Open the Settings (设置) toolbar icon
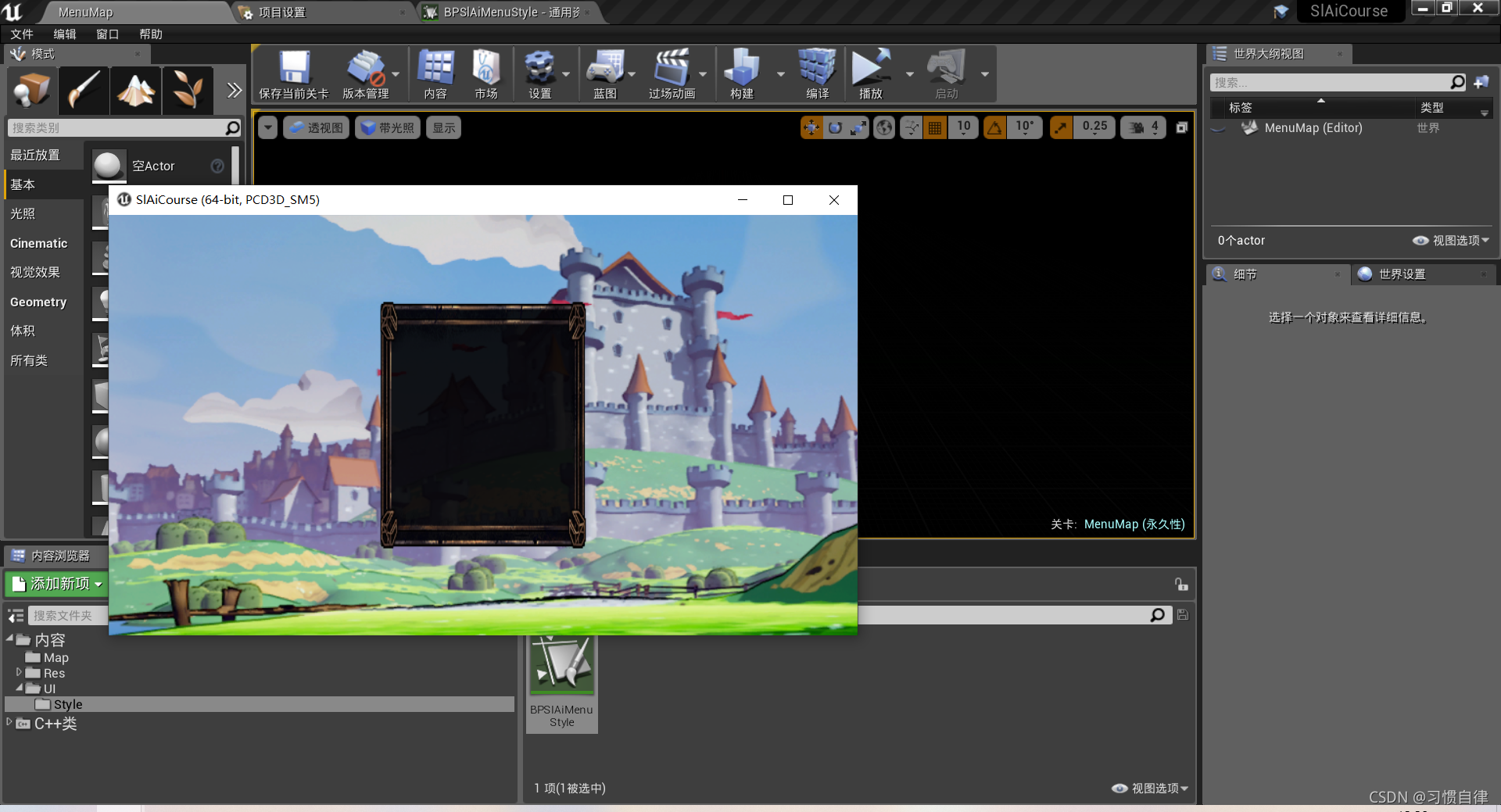This screenshot has width=1501, height=812. tap(539, 74)
